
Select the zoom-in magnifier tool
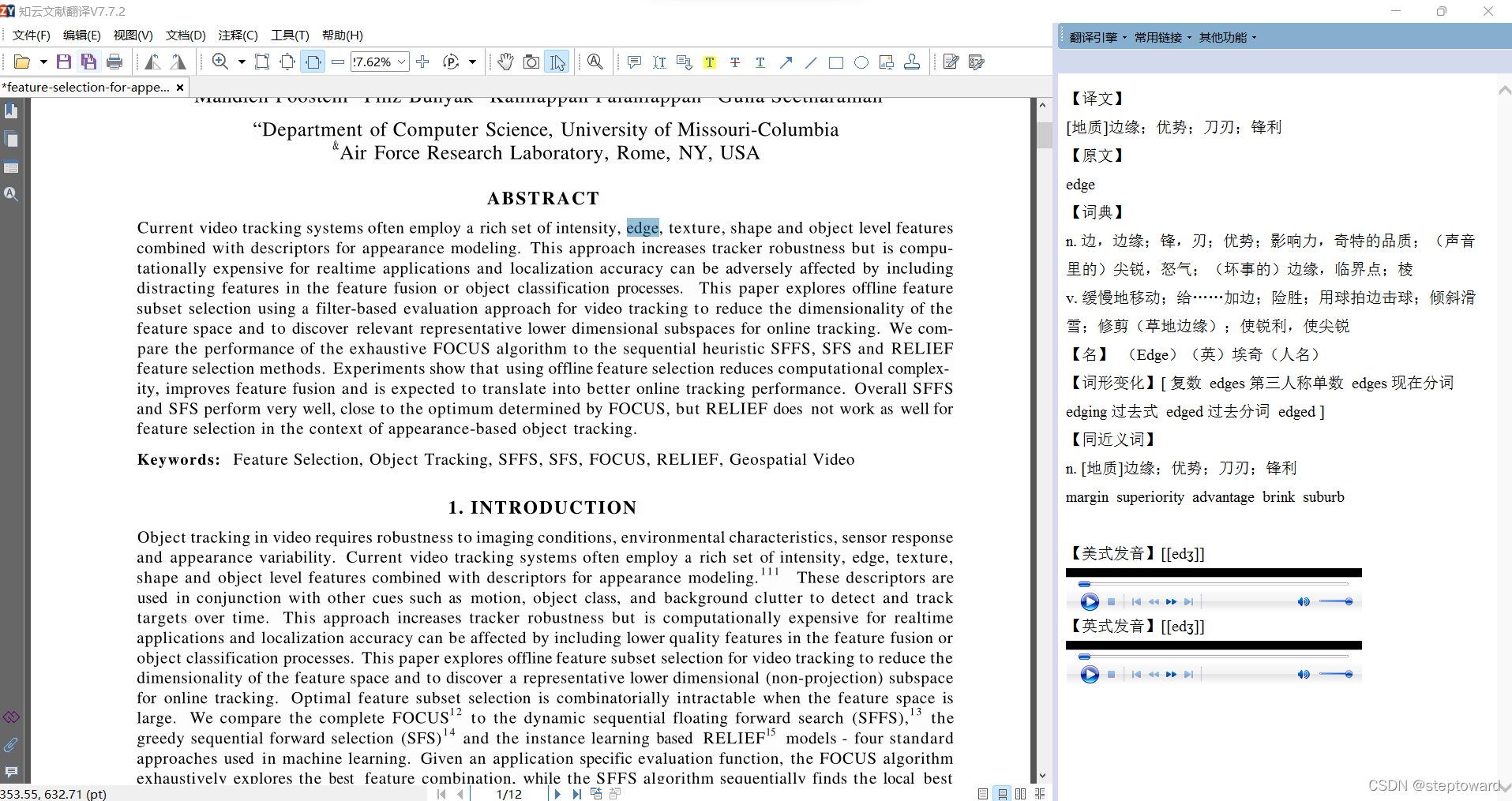pyautogui.click(x=220, y=62)
